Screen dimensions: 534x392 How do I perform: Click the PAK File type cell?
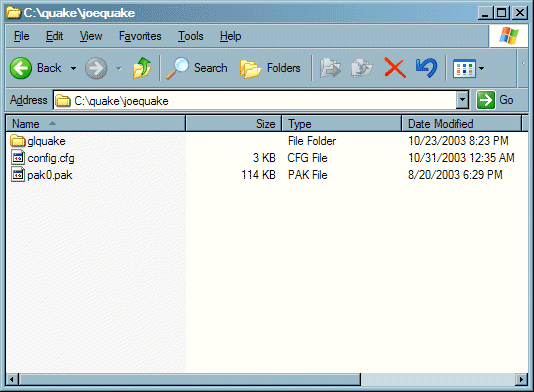[308, 175]
